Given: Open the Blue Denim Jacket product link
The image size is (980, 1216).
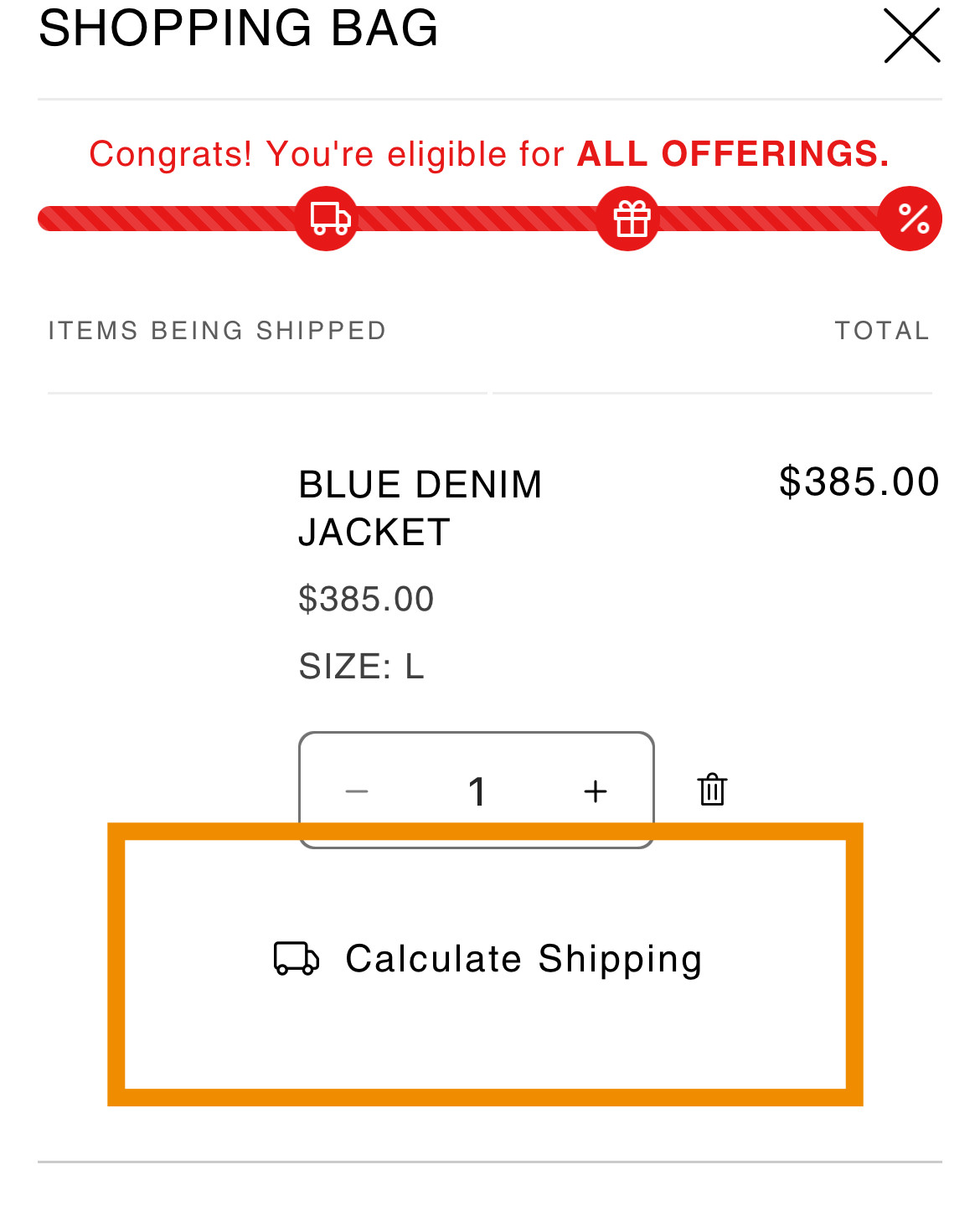Looking at the screenshot, I should (x=420, y=508).
